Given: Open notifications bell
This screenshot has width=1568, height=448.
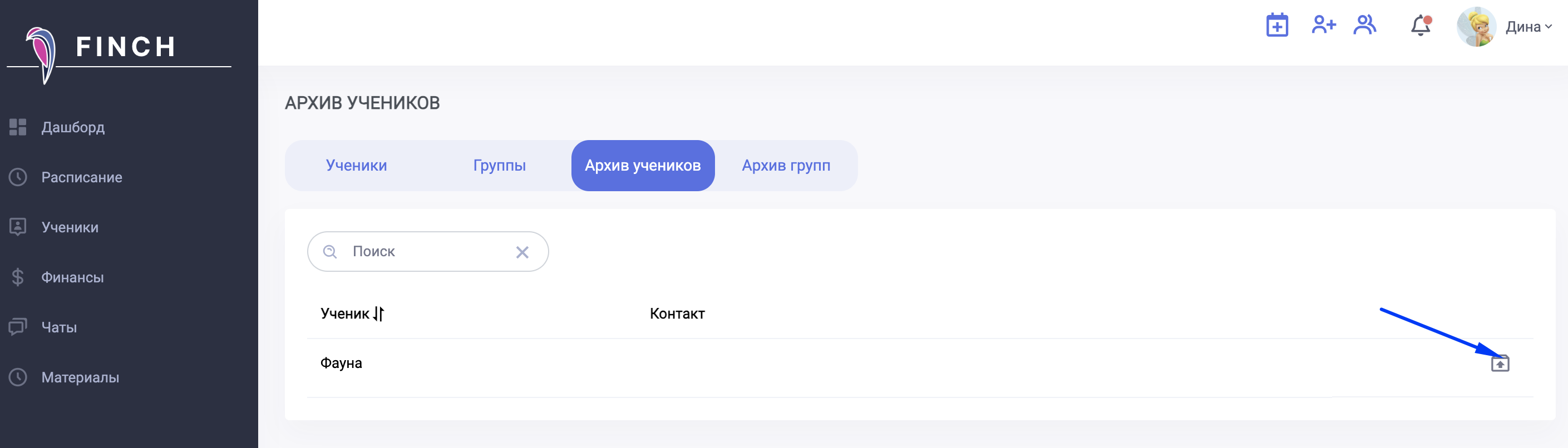Looking at the screenshot, I should [x=1420, y=26].
